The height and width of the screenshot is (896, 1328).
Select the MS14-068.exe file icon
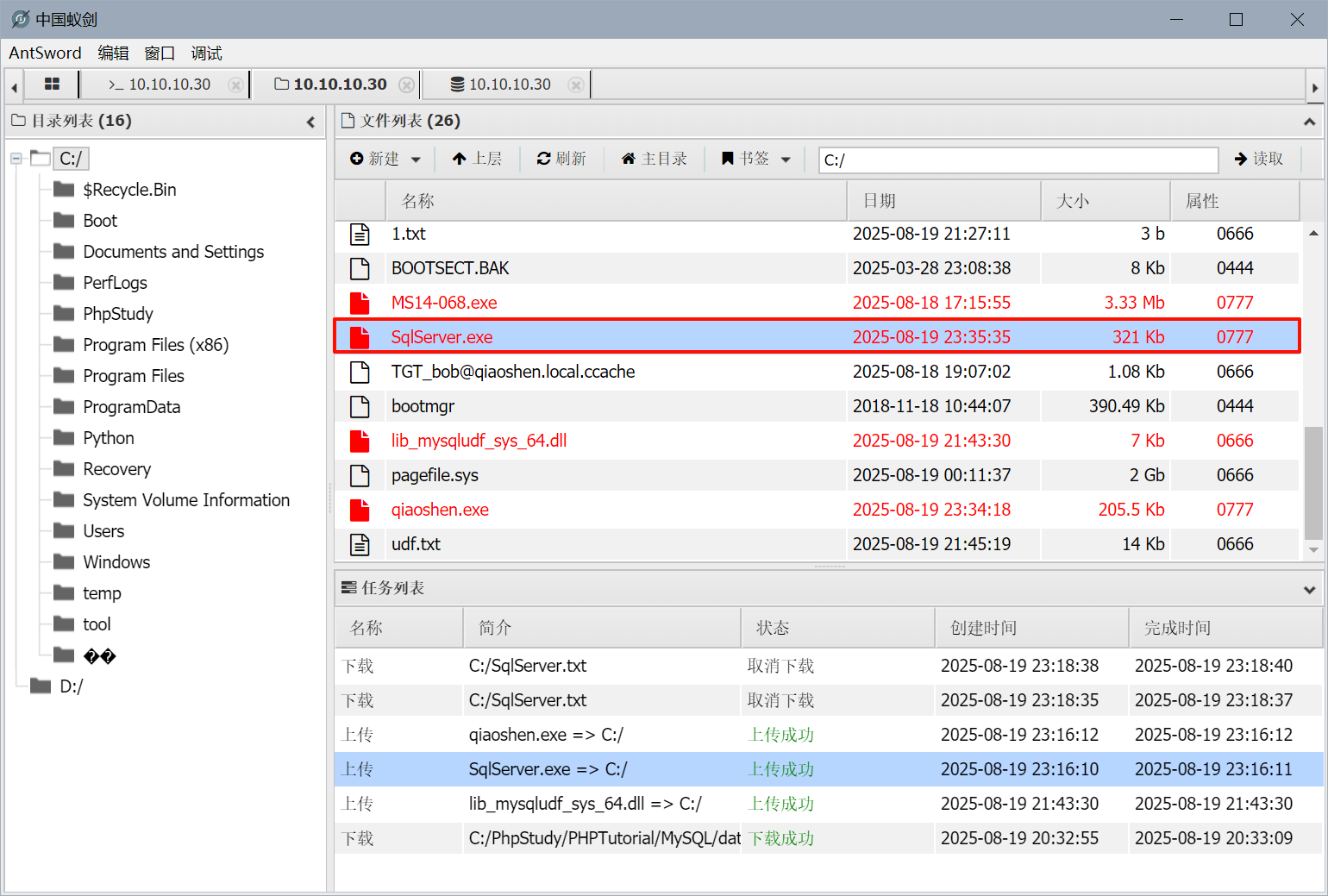(x=360, y=303)
